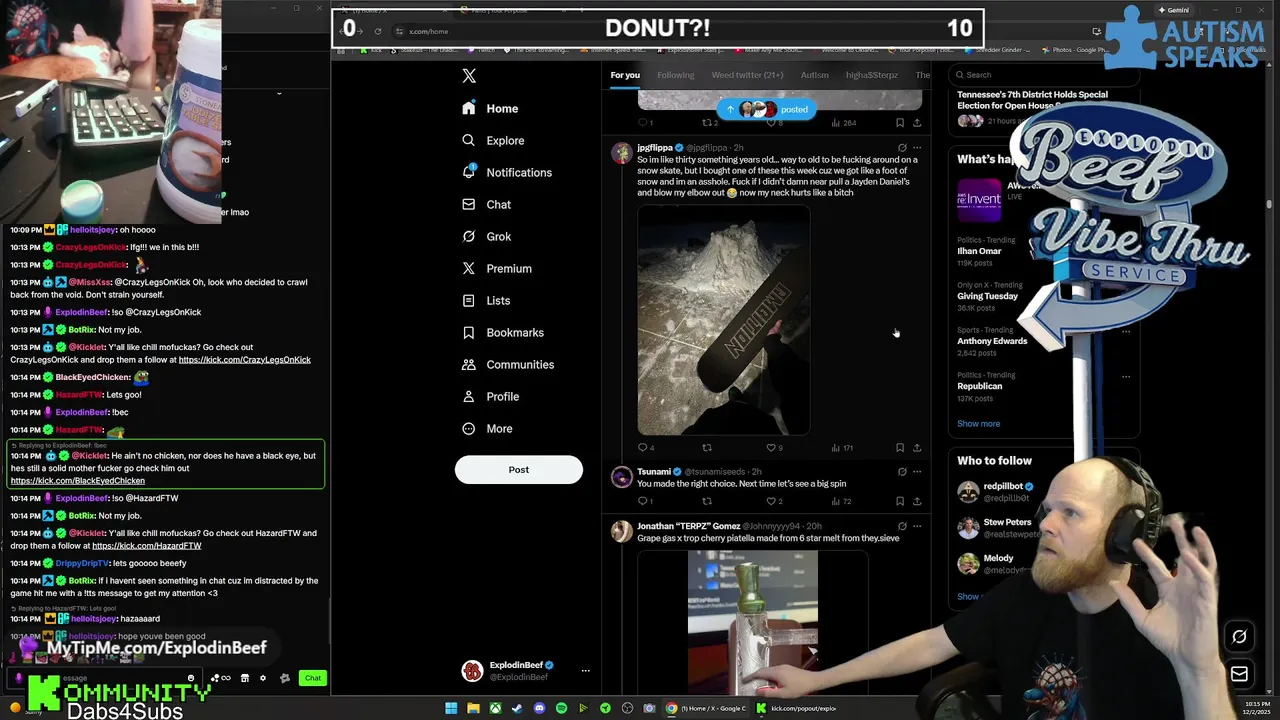Open the kick.com/BlackEyedChicken chat link
Viewport: 1280px width, 720px height.
point(78,481)
